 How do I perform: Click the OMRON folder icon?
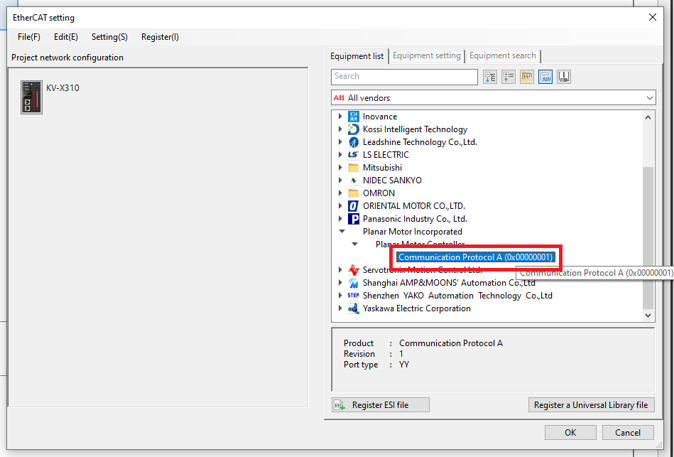(x=353, y=193)
